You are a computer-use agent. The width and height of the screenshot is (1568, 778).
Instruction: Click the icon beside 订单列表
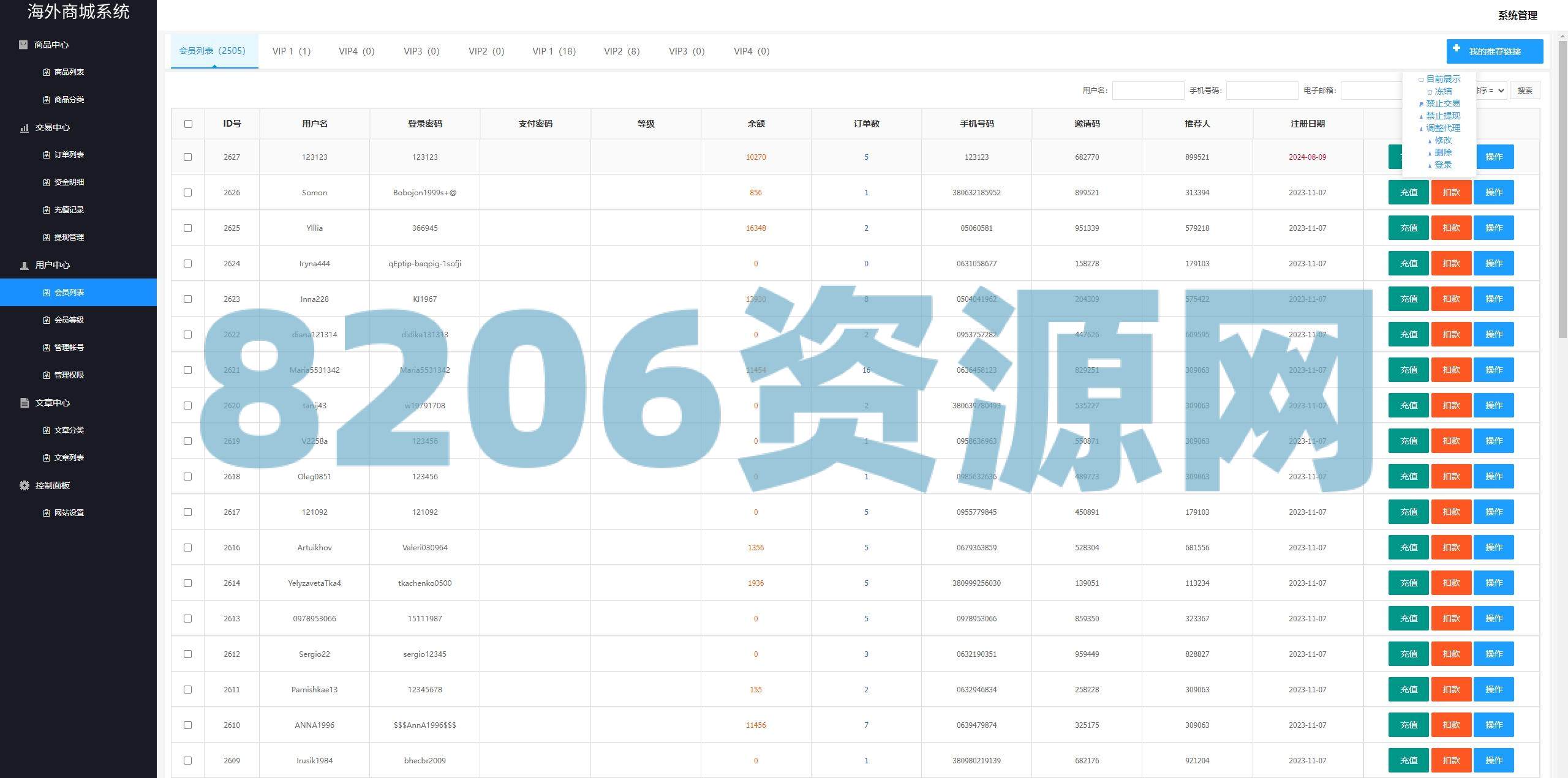(47, 155)
